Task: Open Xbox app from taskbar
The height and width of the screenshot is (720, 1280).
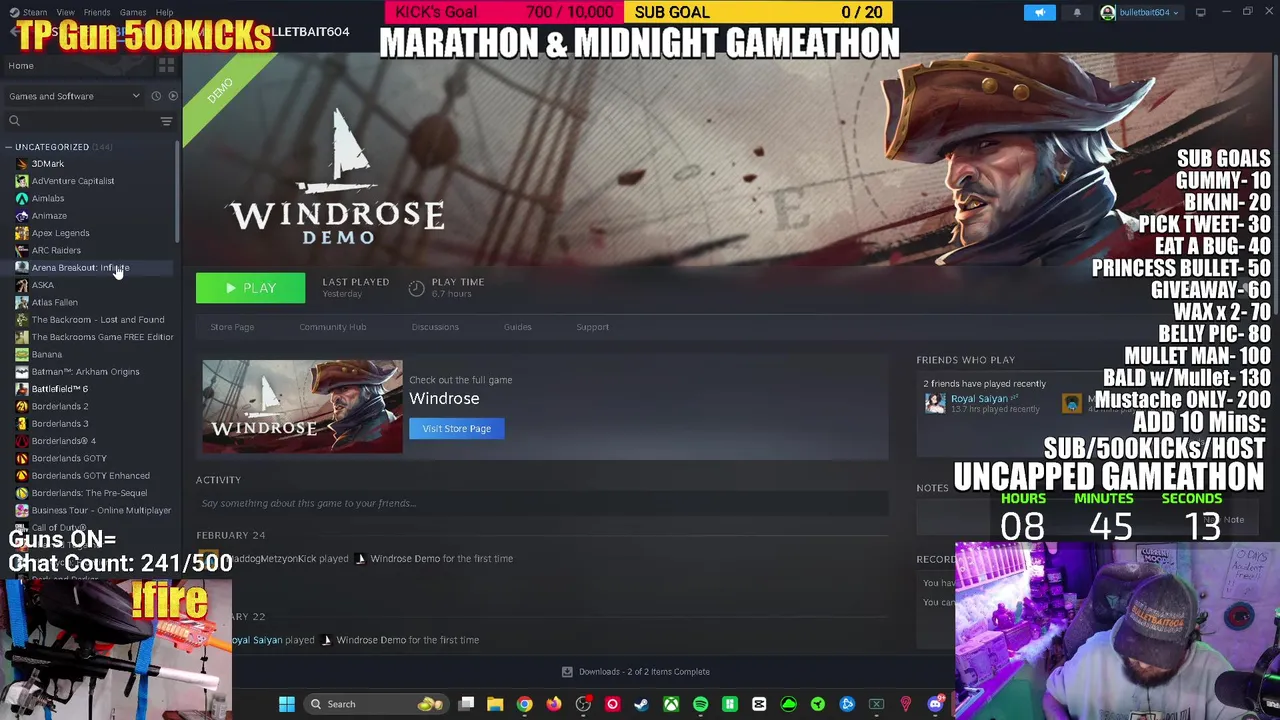Action: pos(671,704)
